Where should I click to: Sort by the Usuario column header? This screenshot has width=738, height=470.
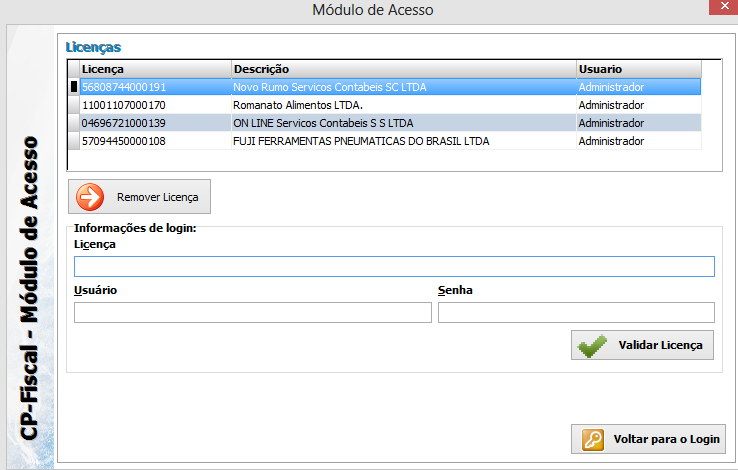(639, 69)
